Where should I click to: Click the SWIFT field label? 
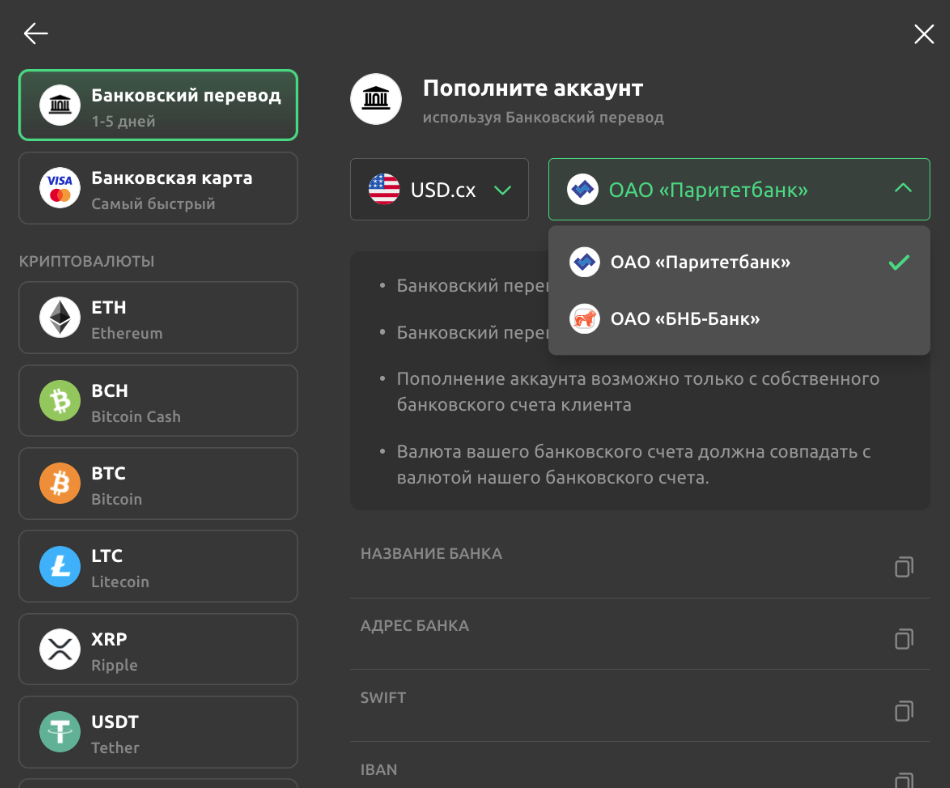coord(384,698)
